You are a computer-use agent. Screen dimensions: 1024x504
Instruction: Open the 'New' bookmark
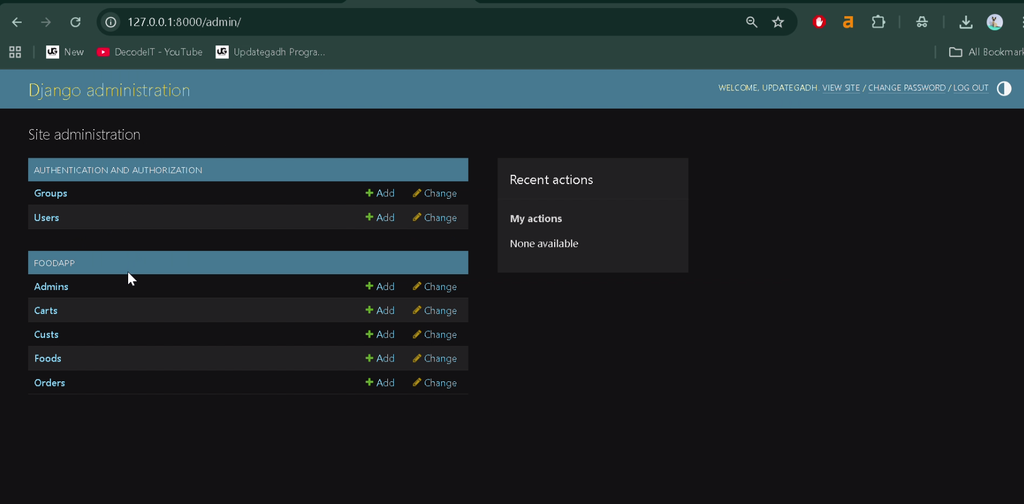65,52
